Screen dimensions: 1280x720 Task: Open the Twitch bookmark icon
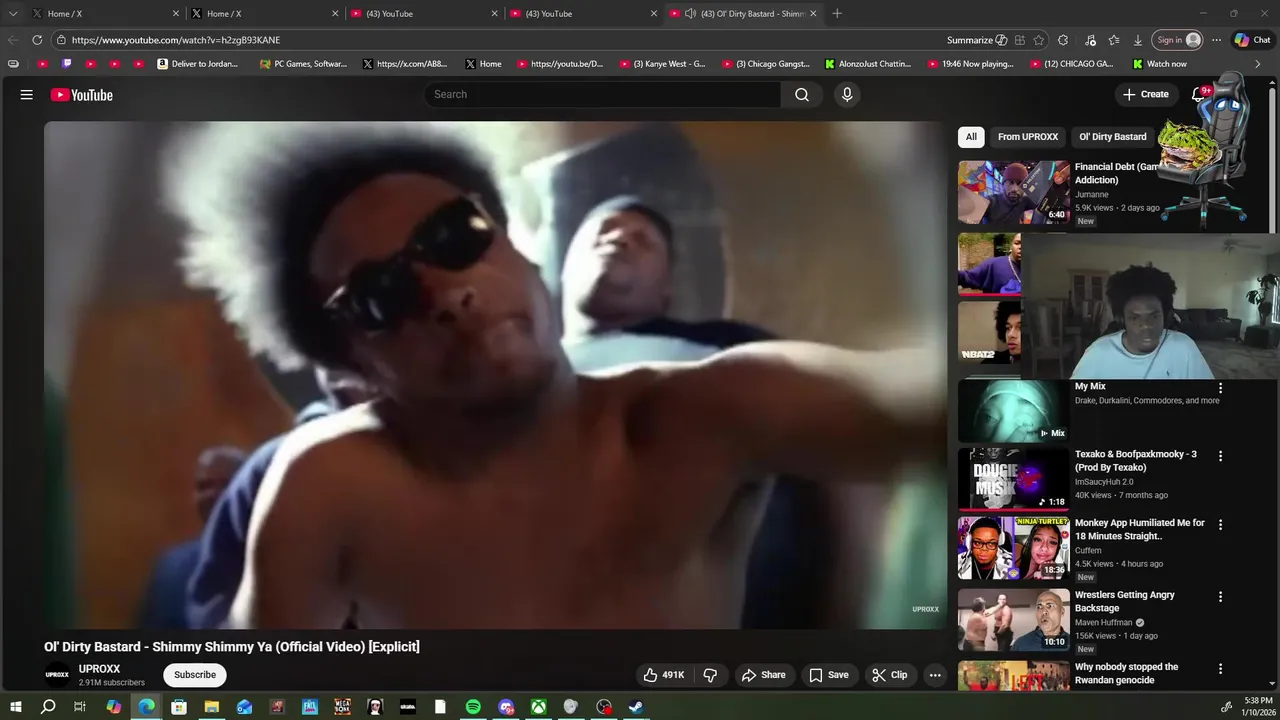click(67, 64)
